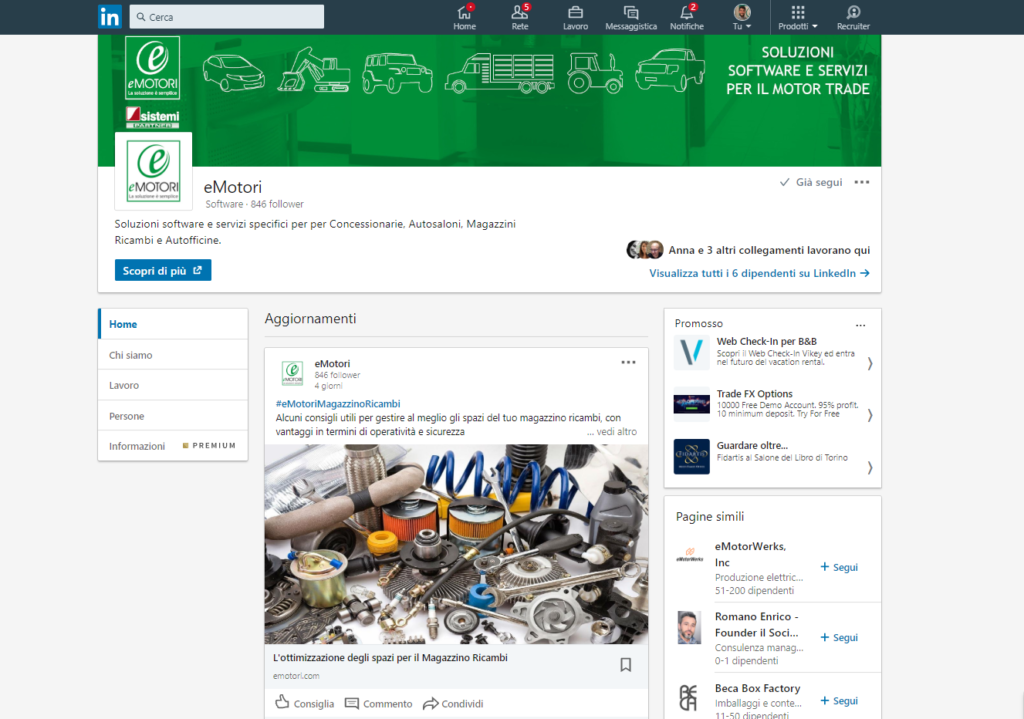Click chevron next to Trade FX Options

pos(869,415)
